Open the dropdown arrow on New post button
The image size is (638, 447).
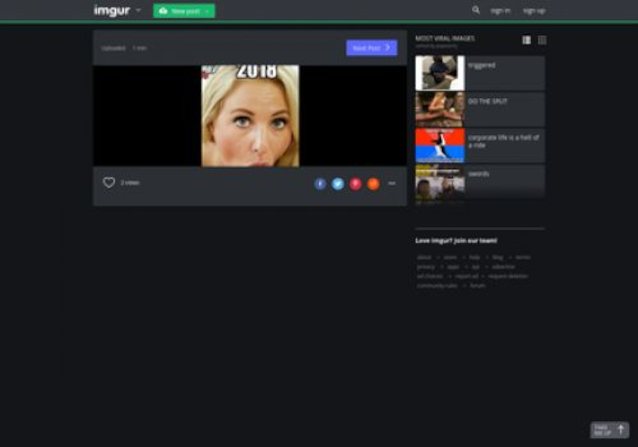click(208, 11)
